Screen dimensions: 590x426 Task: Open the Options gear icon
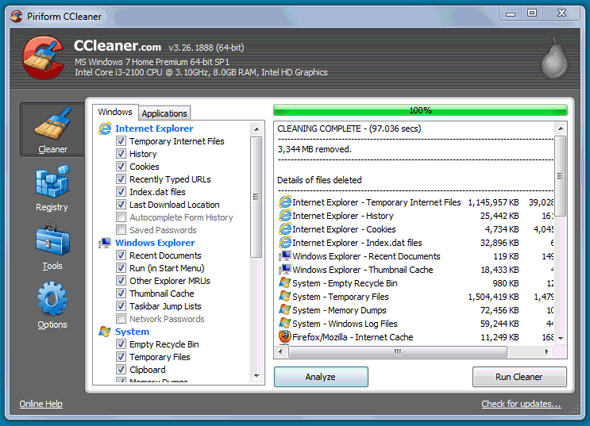point(52,299)
